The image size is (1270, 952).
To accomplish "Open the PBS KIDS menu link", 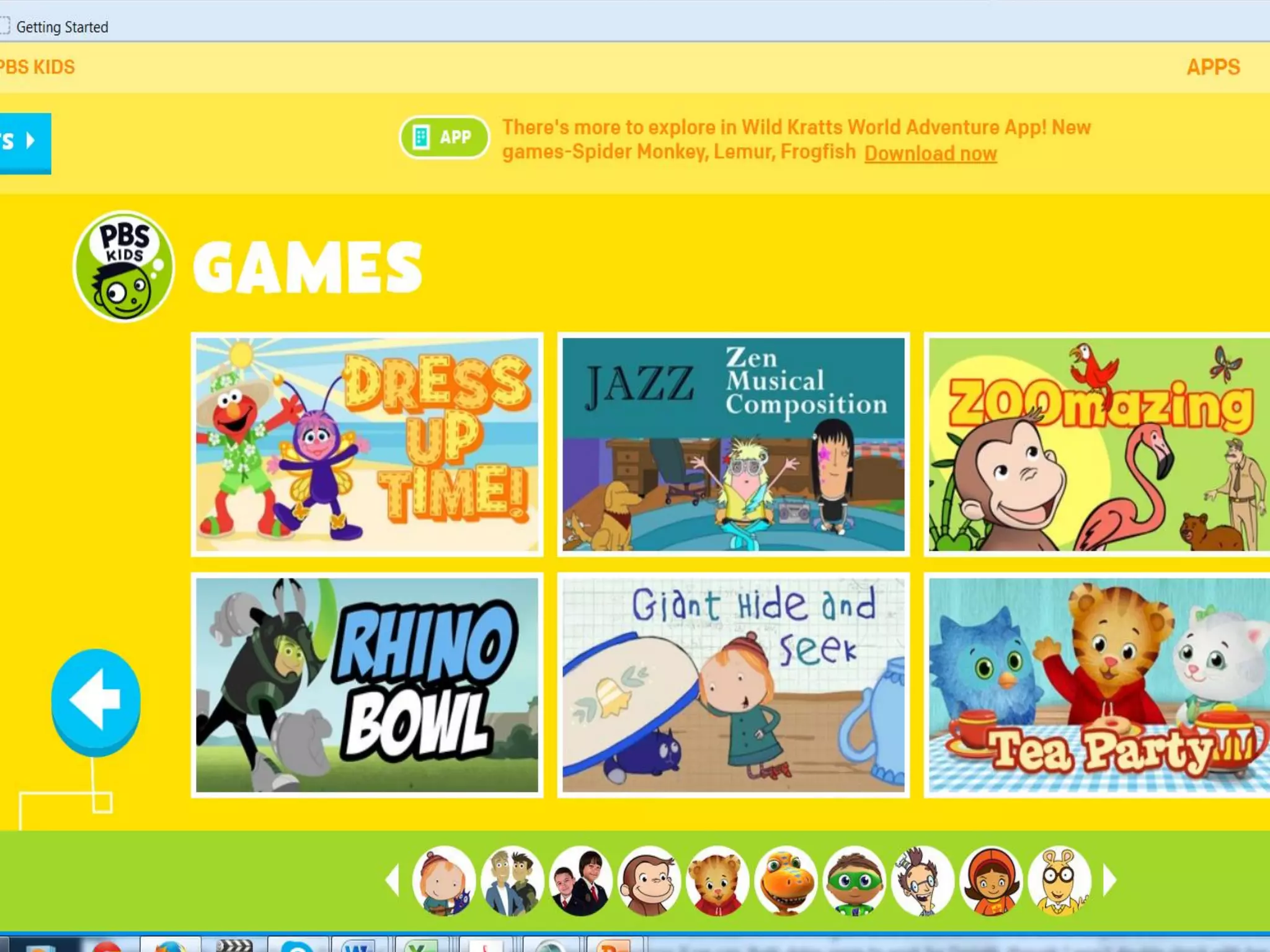I will tap(37, 67).
